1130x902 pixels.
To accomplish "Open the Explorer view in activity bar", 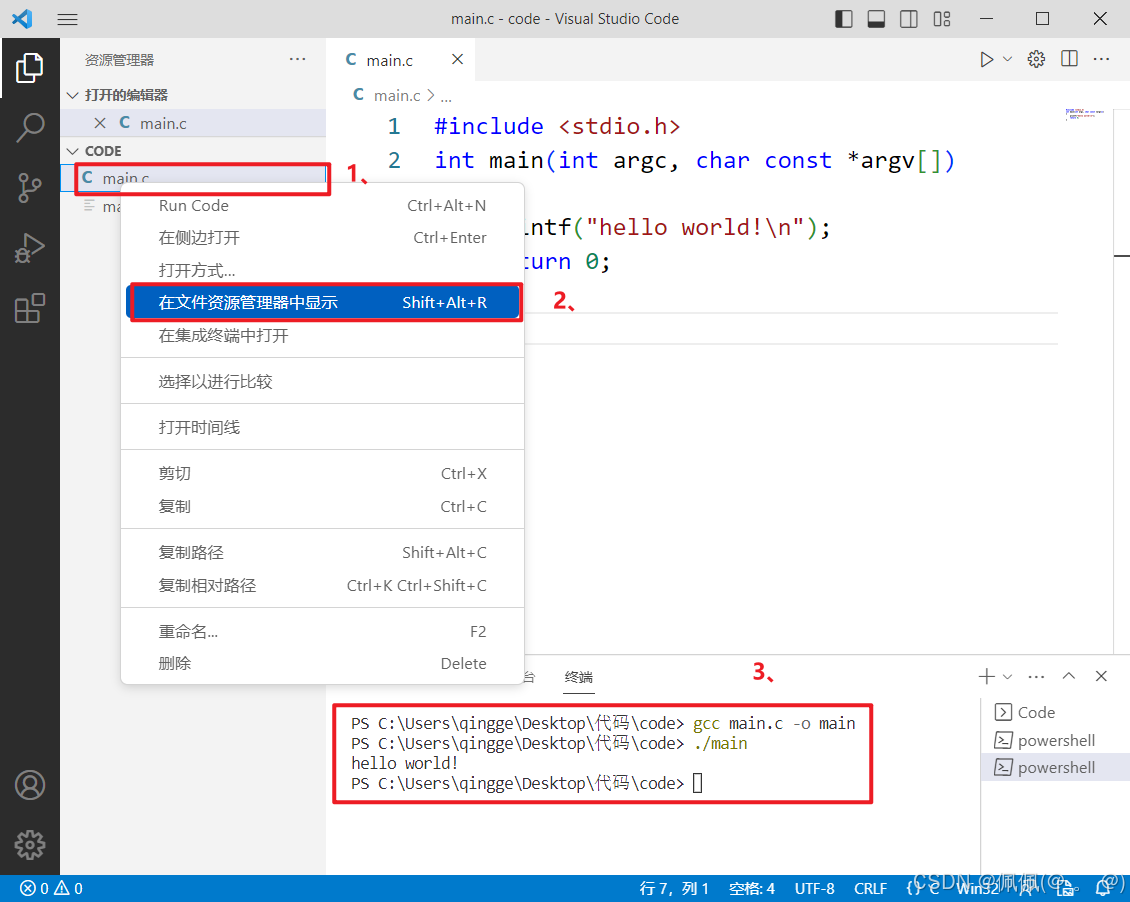I will click(x=30, y=68).
